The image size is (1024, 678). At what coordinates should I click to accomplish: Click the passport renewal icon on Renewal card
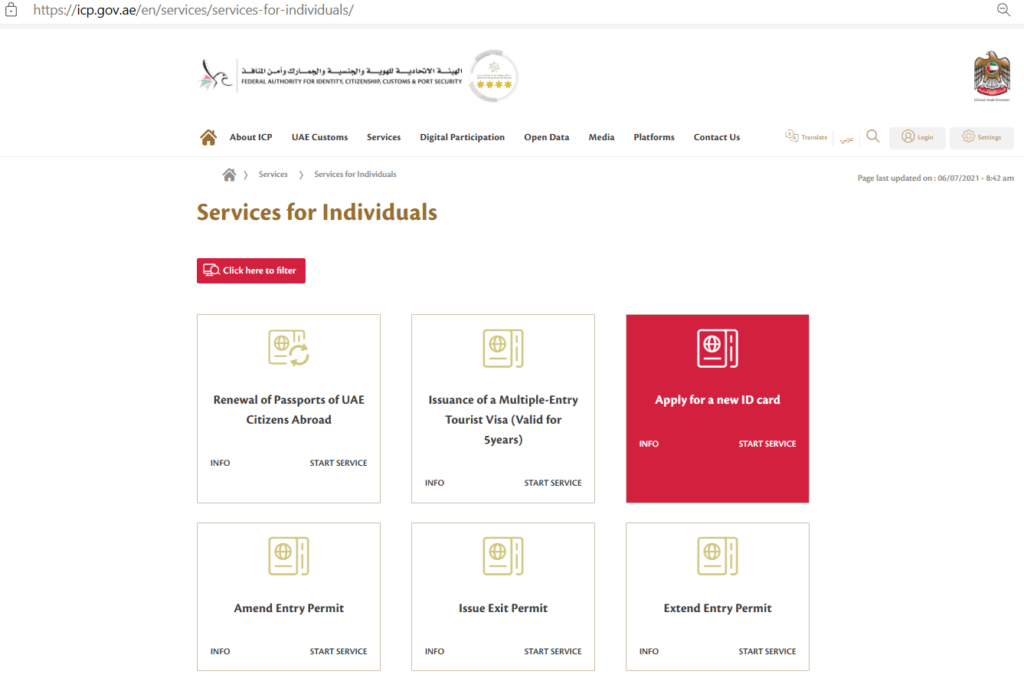[x=288, y=349]
